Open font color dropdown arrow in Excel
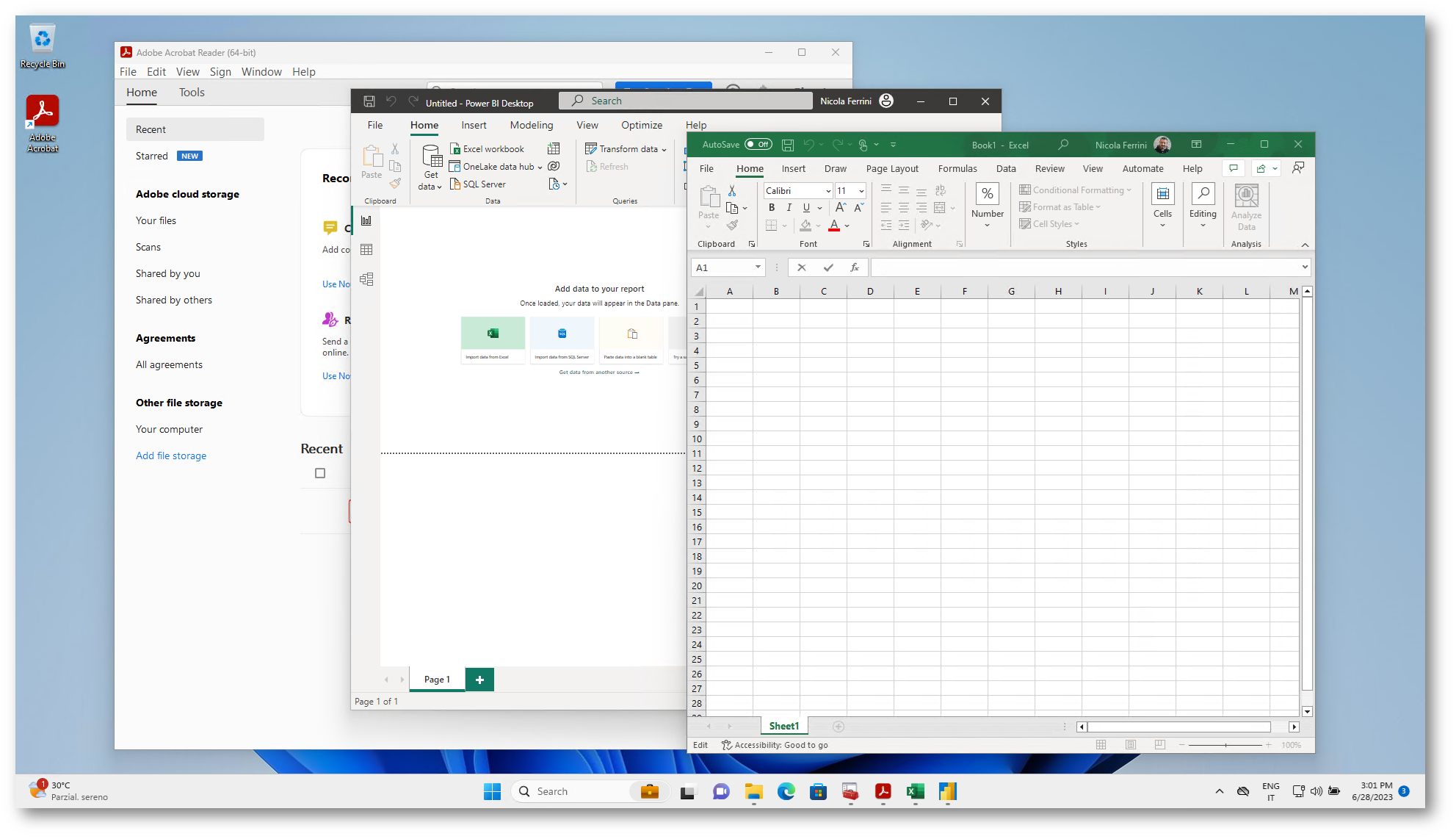 847,226
